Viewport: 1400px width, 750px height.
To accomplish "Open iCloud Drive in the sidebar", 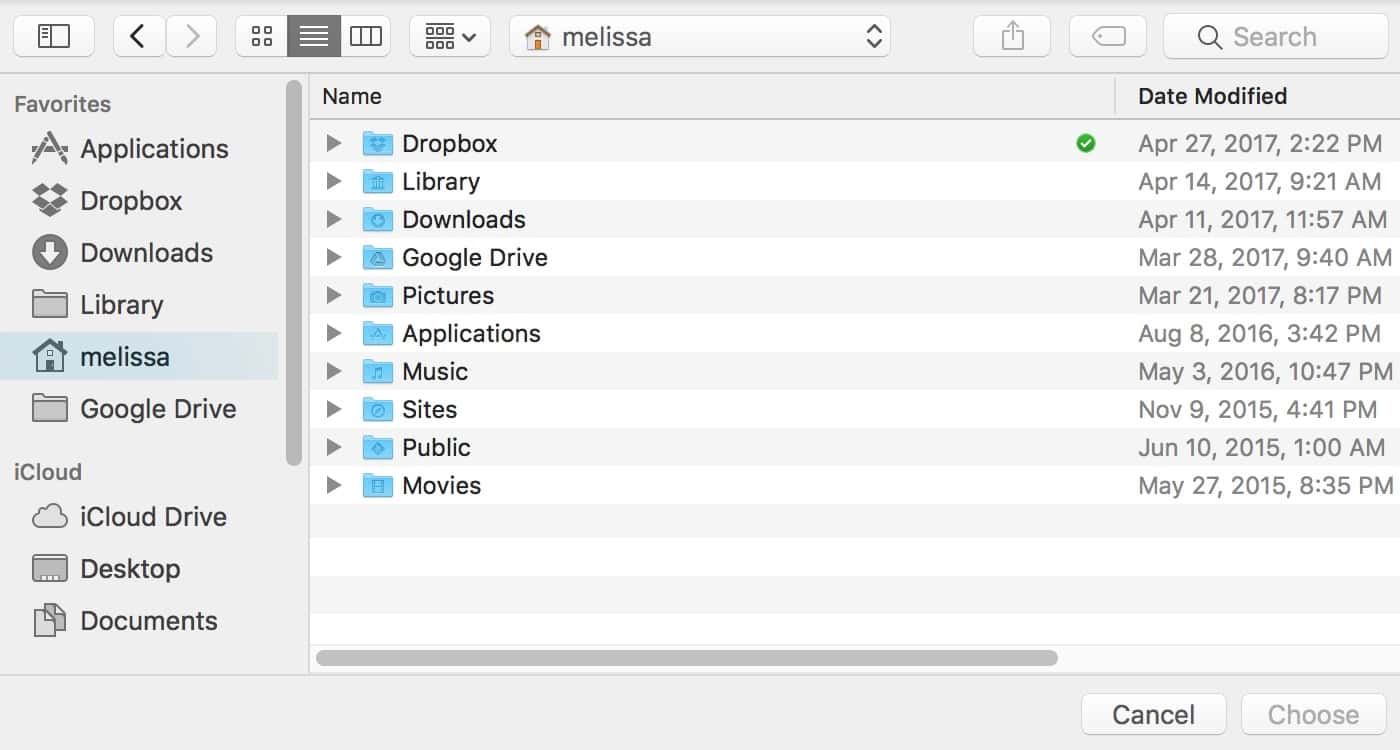I will tap(153, 517).
